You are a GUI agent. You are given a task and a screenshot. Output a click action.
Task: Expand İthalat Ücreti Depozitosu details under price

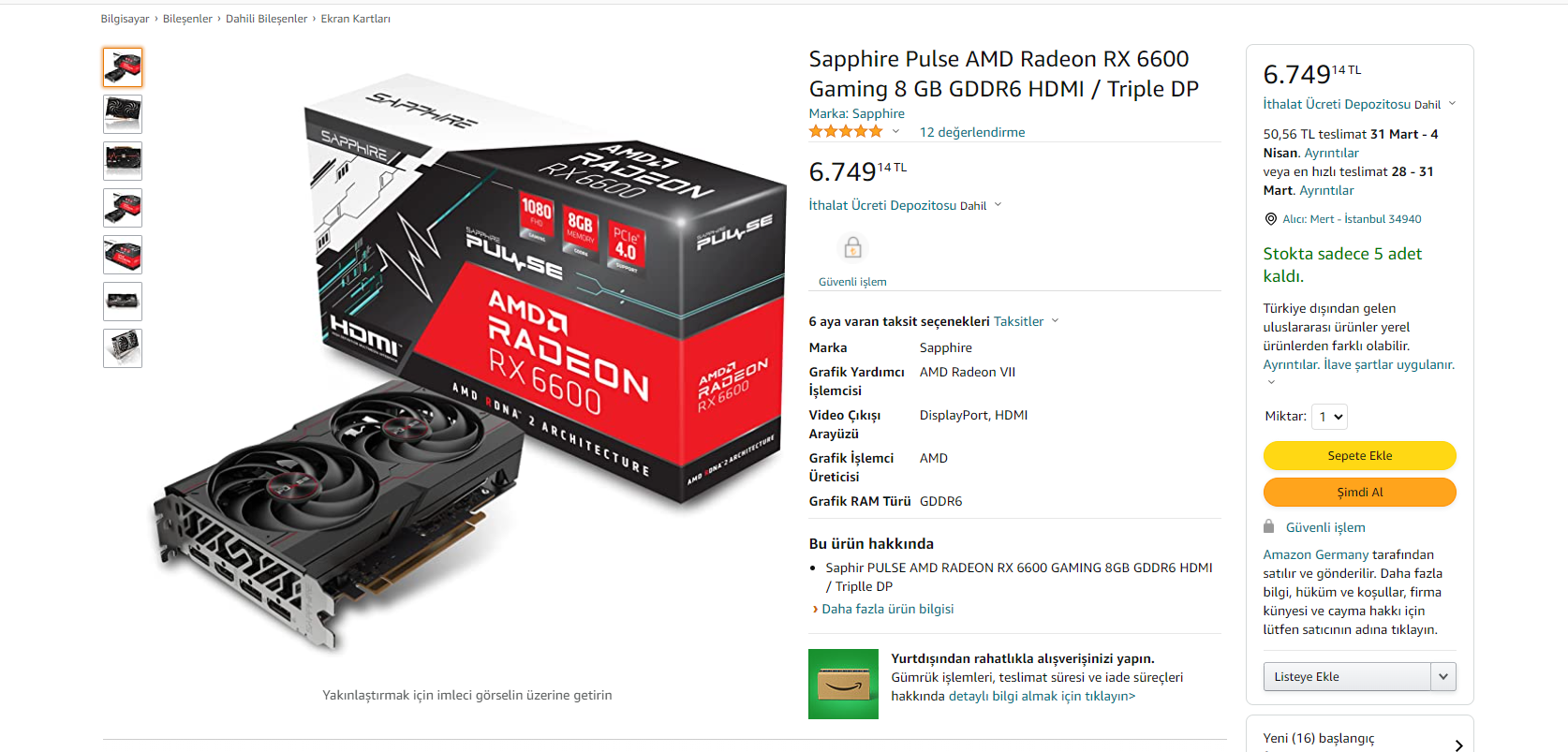coord(905,205)
